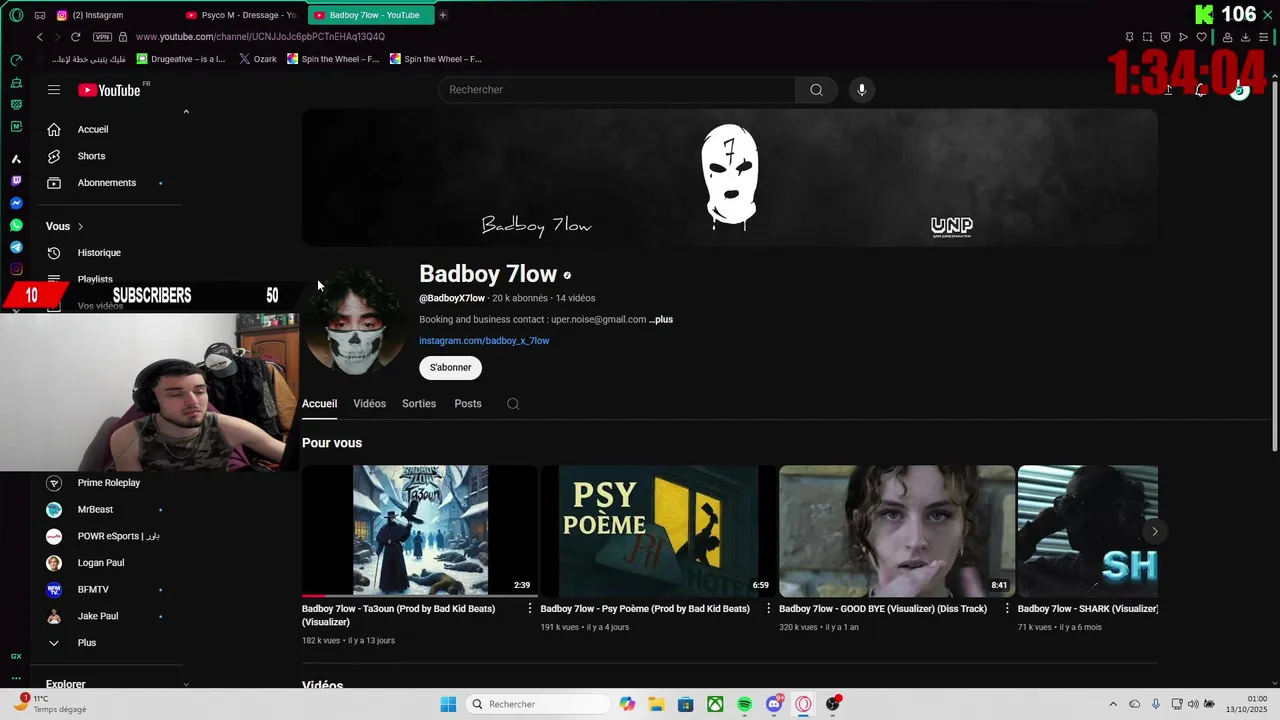Switch to the Posts tab
Image resolution: width=1280 pixels, height=720 pixels.
pos(468,404)
